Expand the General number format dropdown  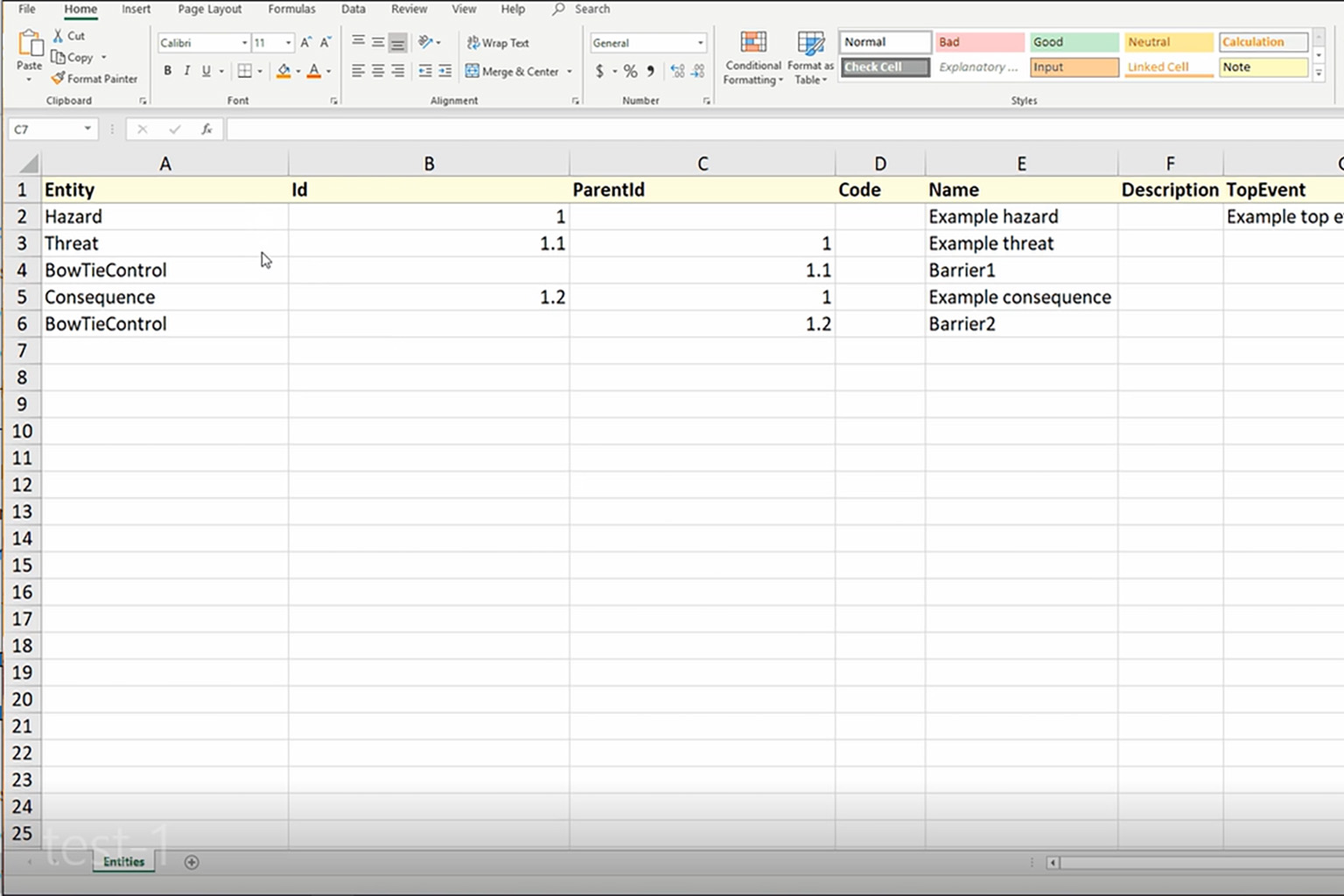(700, 43)
